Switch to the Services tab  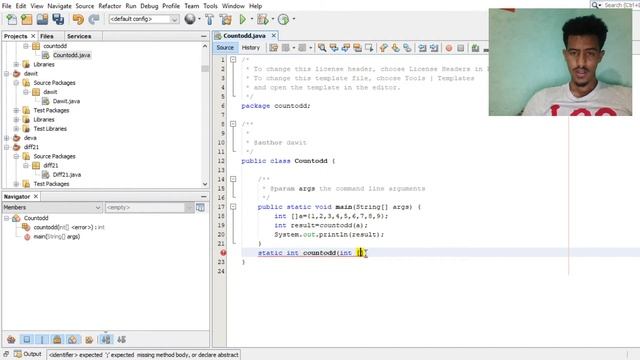tap(79, 36)
